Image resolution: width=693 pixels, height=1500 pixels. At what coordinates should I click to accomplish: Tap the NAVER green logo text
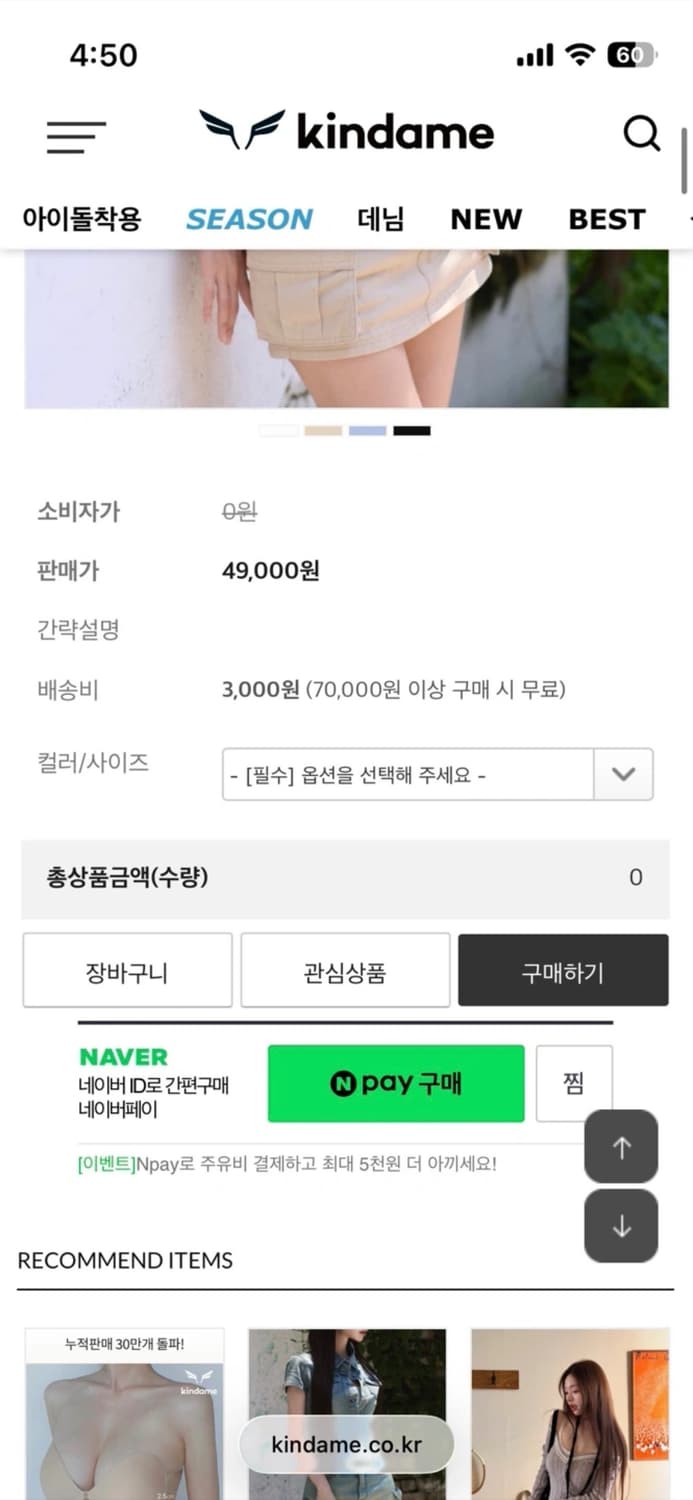(123, 1056)
